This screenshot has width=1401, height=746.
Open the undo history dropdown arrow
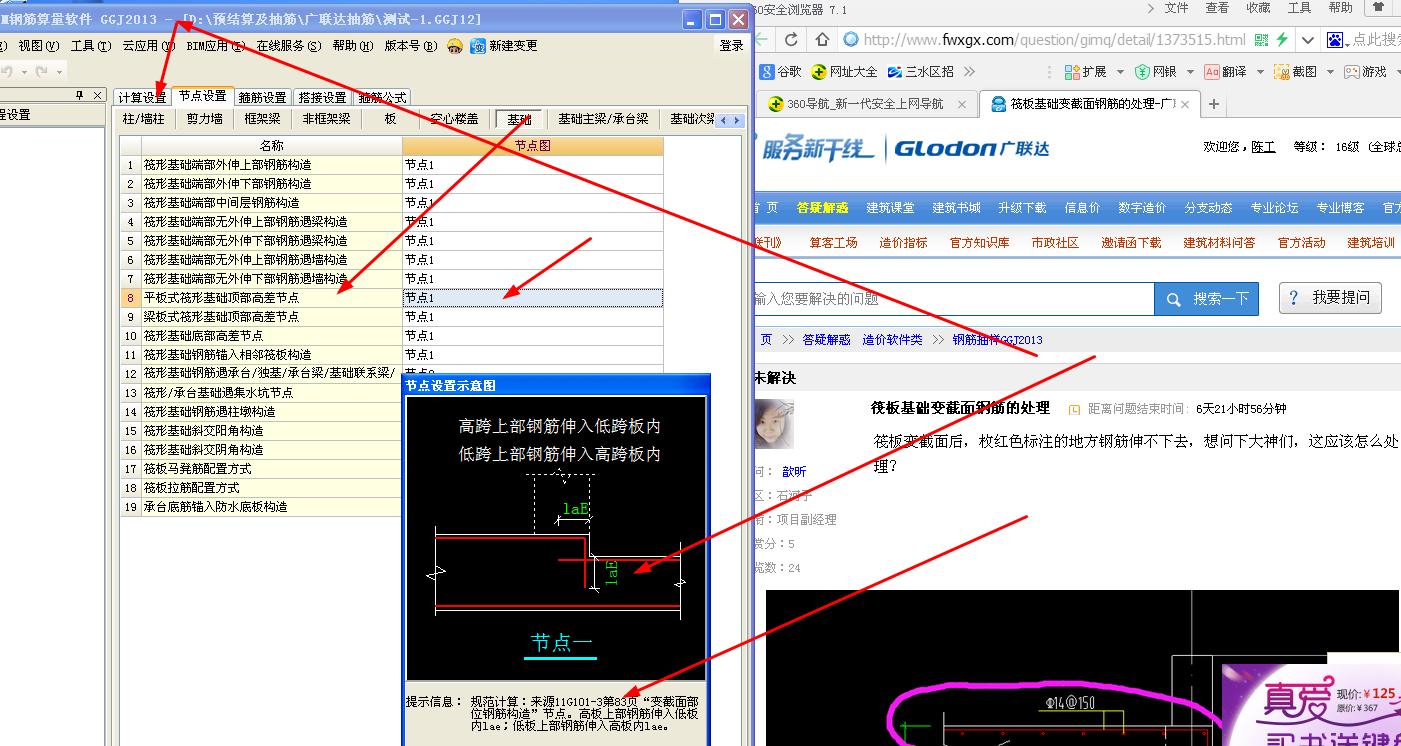point(23,72)
